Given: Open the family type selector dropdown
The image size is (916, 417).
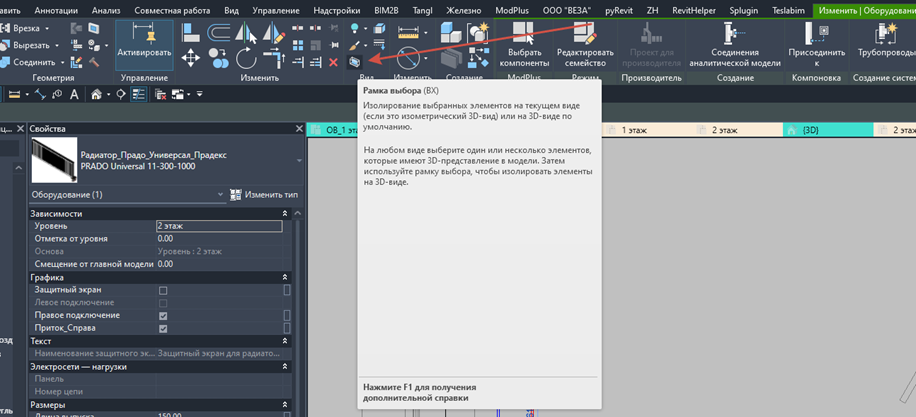Looking at the screenshot, I should (299, 160).
